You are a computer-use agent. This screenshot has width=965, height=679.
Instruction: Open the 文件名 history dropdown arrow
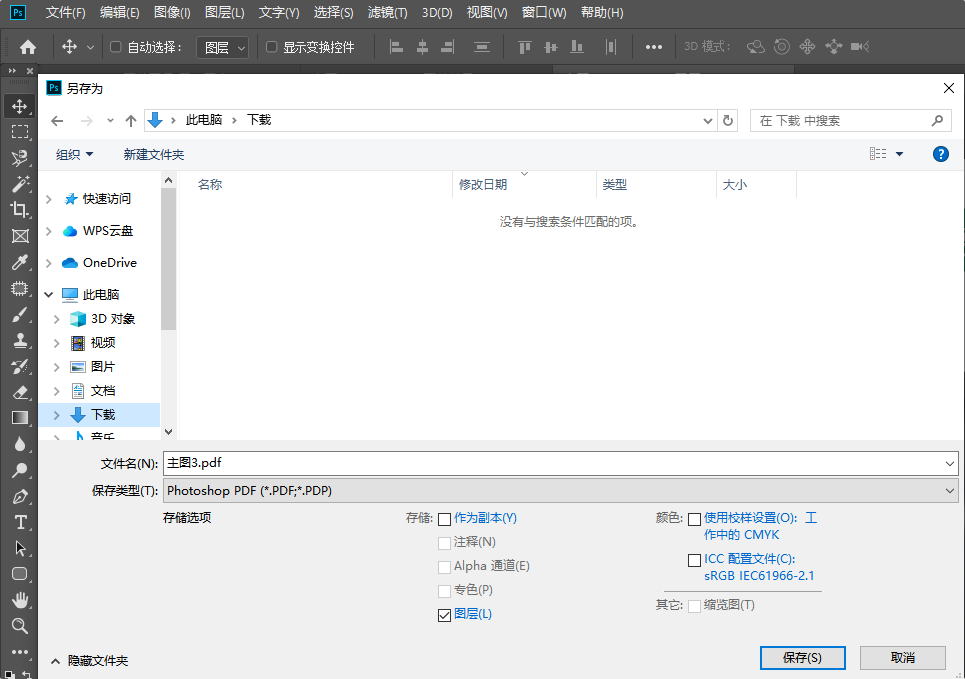point(950,464)
